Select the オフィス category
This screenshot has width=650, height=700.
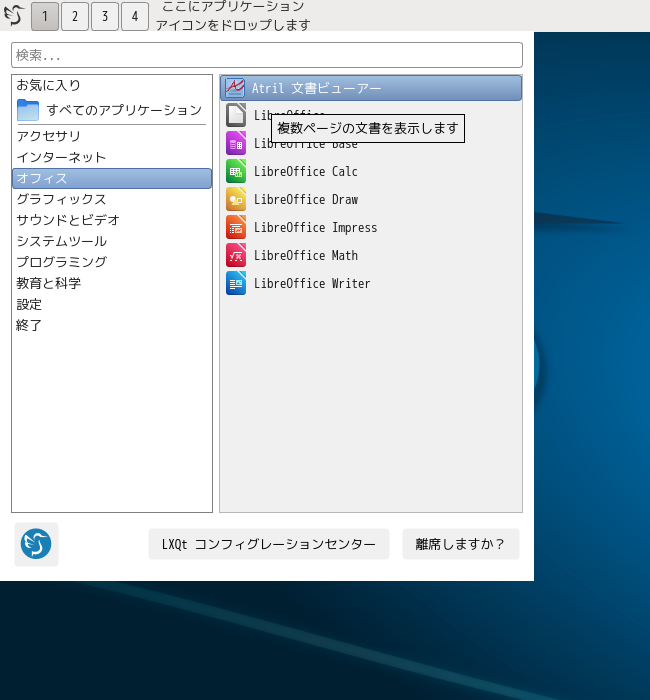[112, 178]
